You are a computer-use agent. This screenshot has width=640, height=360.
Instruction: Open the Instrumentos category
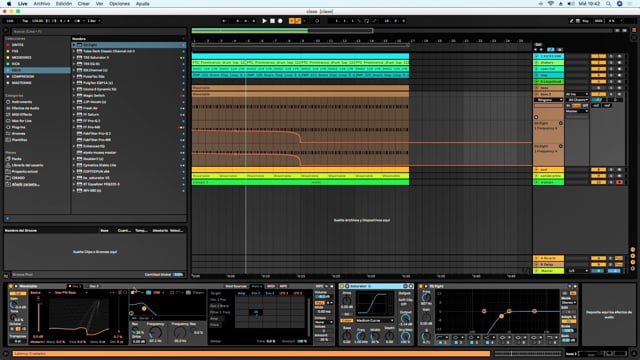pos(22,102)
